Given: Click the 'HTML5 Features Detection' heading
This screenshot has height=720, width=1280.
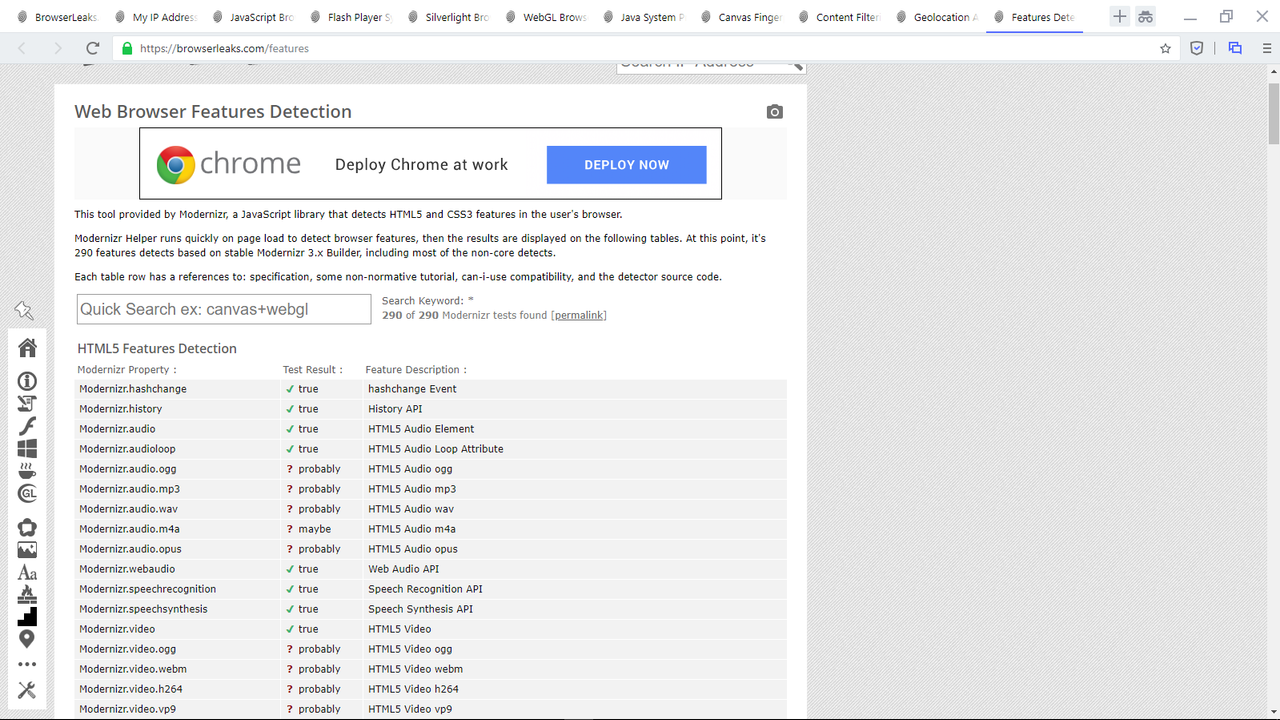Looking at the screenshot, I should tap(157, 349).
